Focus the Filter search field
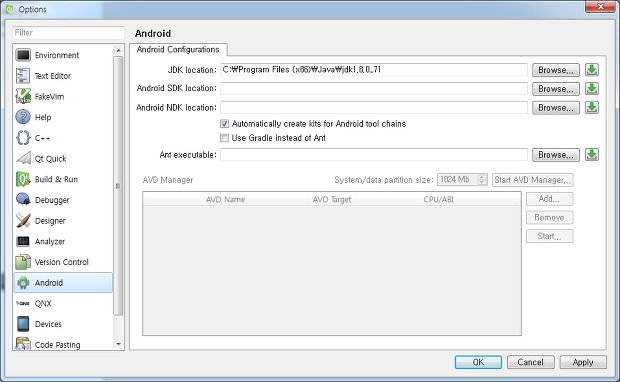Image resolution: width=620 pixels, height=382 pixels. (x=68, y=33)
